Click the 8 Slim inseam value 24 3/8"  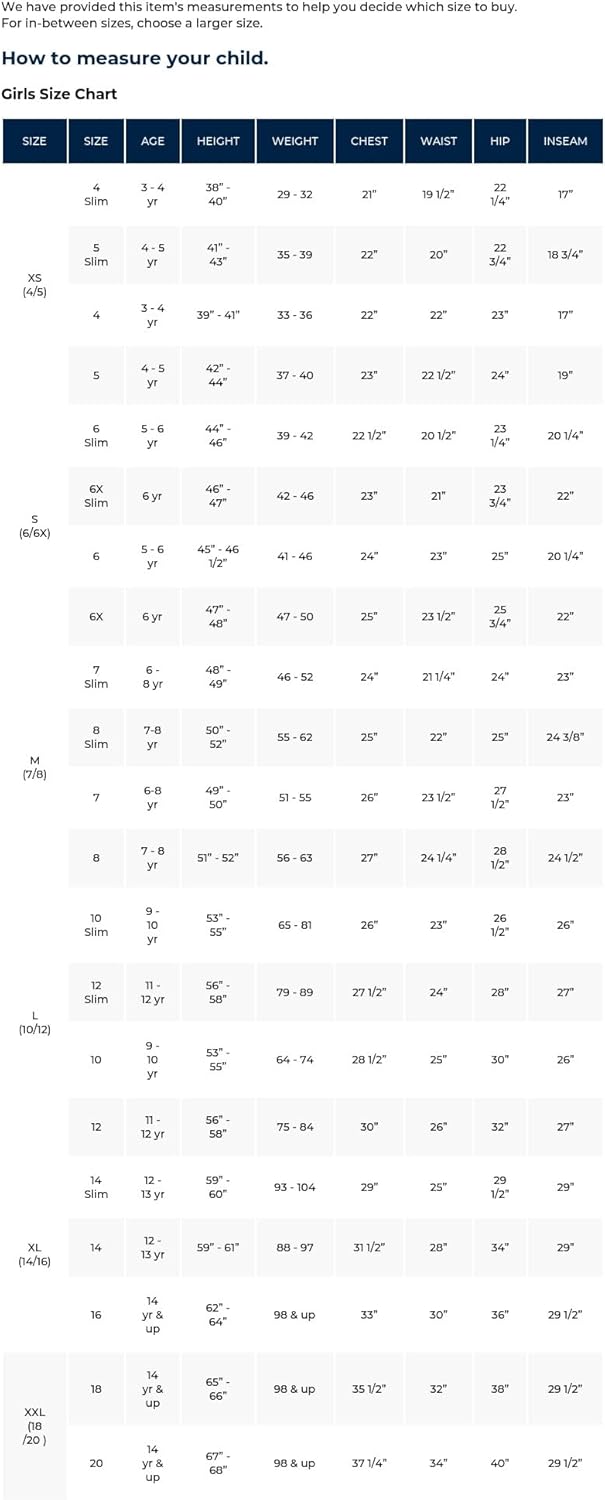pyautogui.click(x=565, y=737)
